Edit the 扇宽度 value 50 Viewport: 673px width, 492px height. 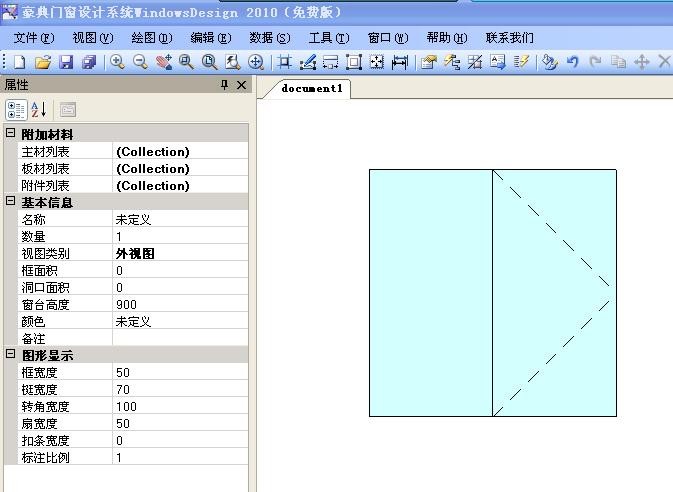(x=180, y=424)
